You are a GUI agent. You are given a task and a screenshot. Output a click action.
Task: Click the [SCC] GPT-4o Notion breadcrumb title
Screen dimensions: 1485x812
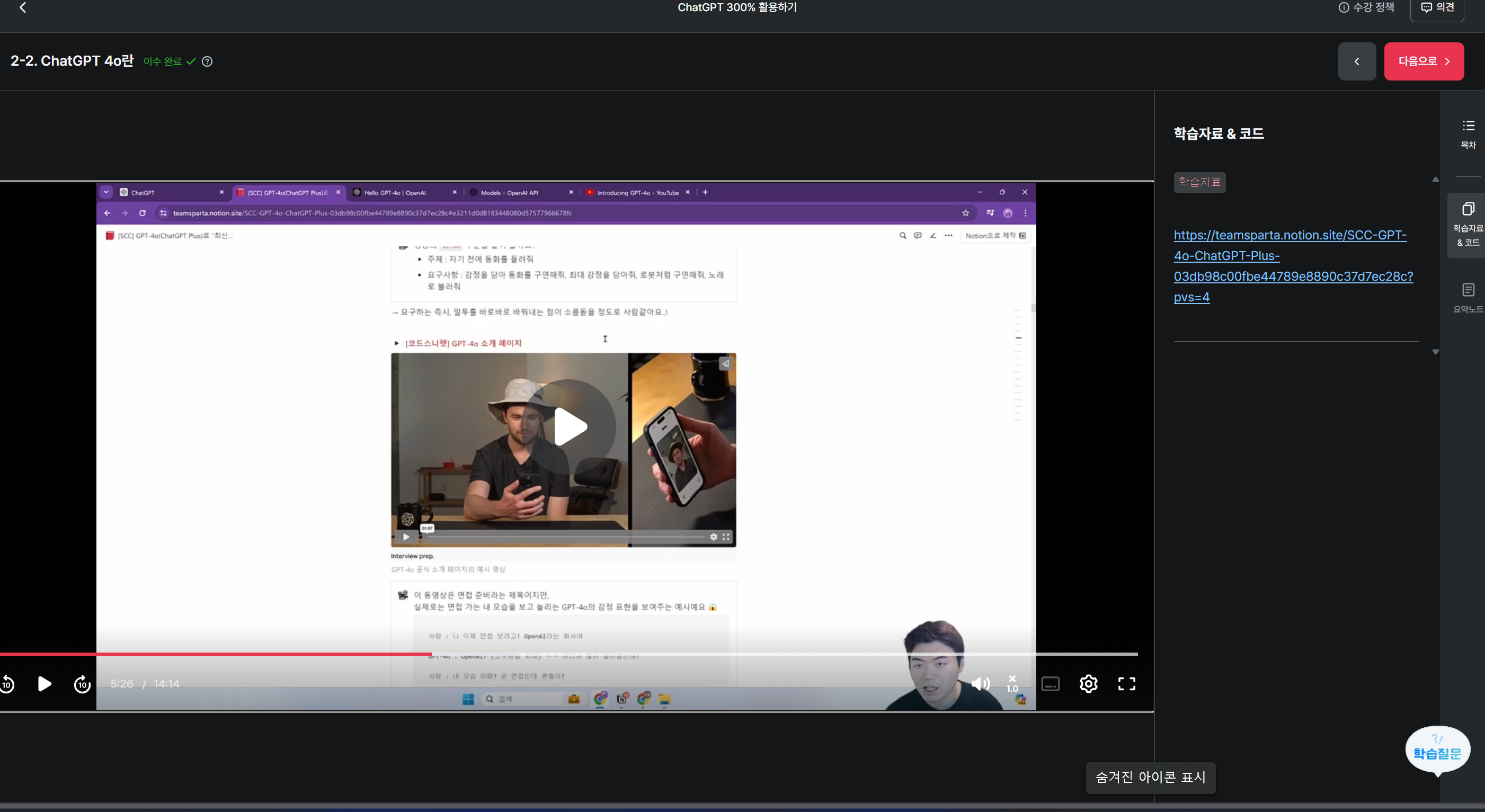click(x=170, y=236)
